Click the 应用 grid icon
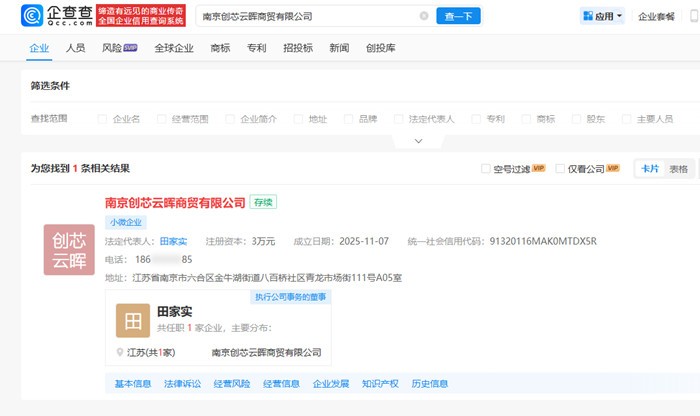700x416 pixels. (x=588, y=16)
